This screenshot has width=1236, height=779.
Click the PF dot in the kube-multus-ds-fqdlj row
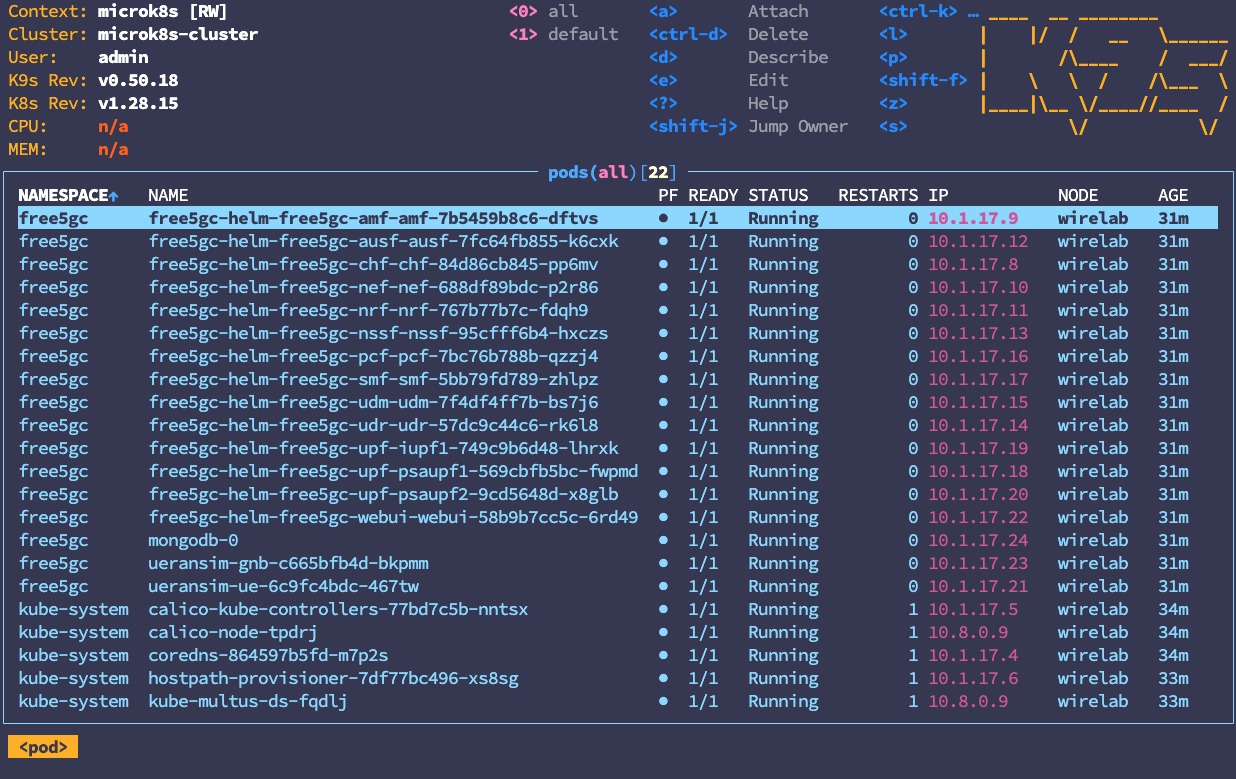(663, 701)
